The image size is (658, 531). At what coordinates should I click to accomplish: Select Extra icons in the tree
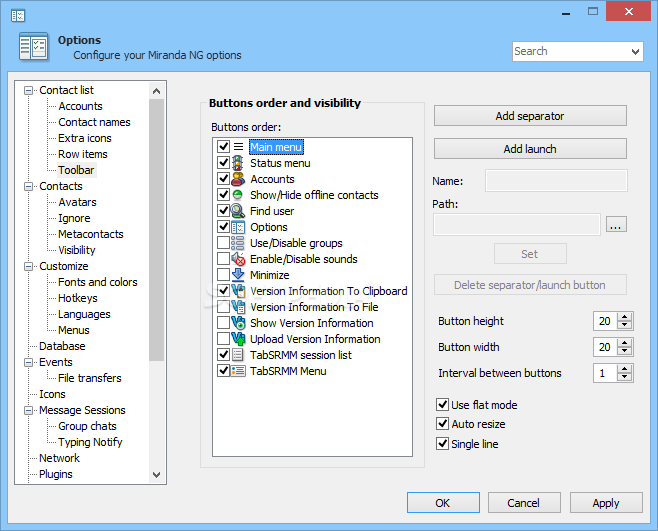85,138
